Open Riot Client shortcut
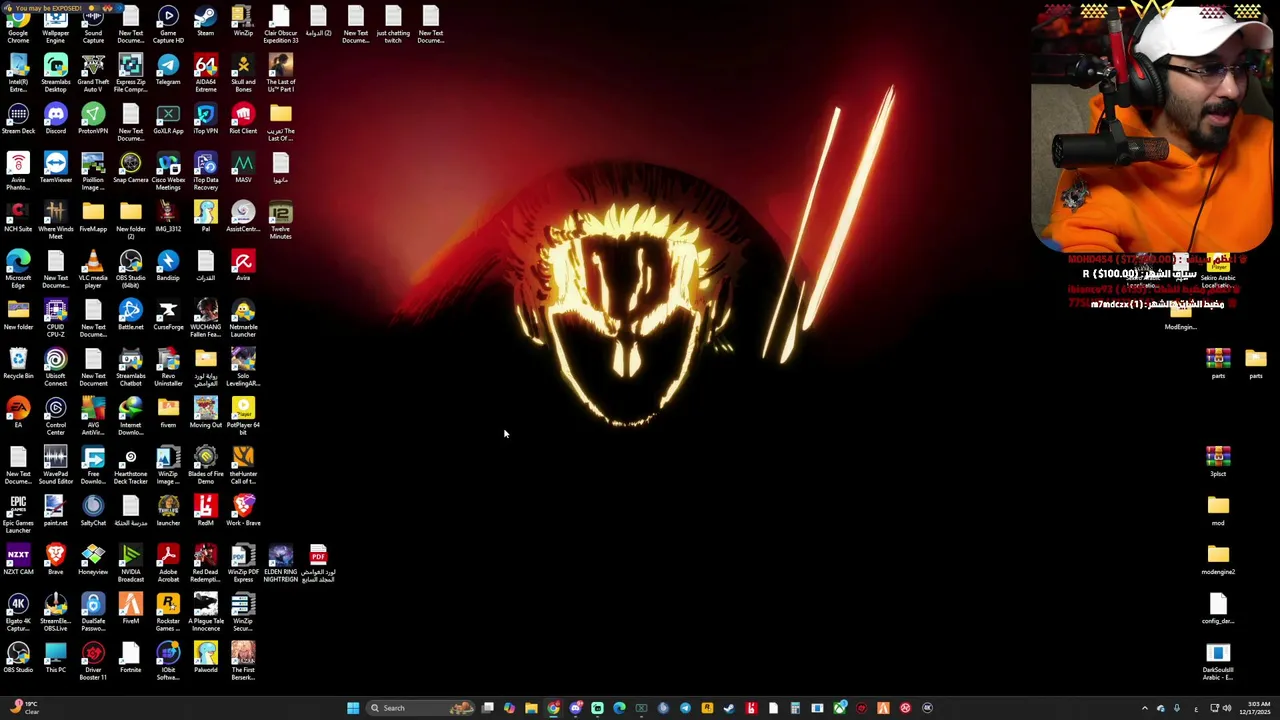This screenshot has width=1280, height=720. 243,119
